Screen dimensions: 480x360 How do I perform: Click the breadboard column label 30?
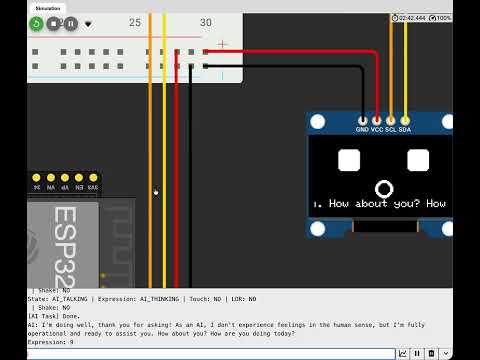[206, 23]
